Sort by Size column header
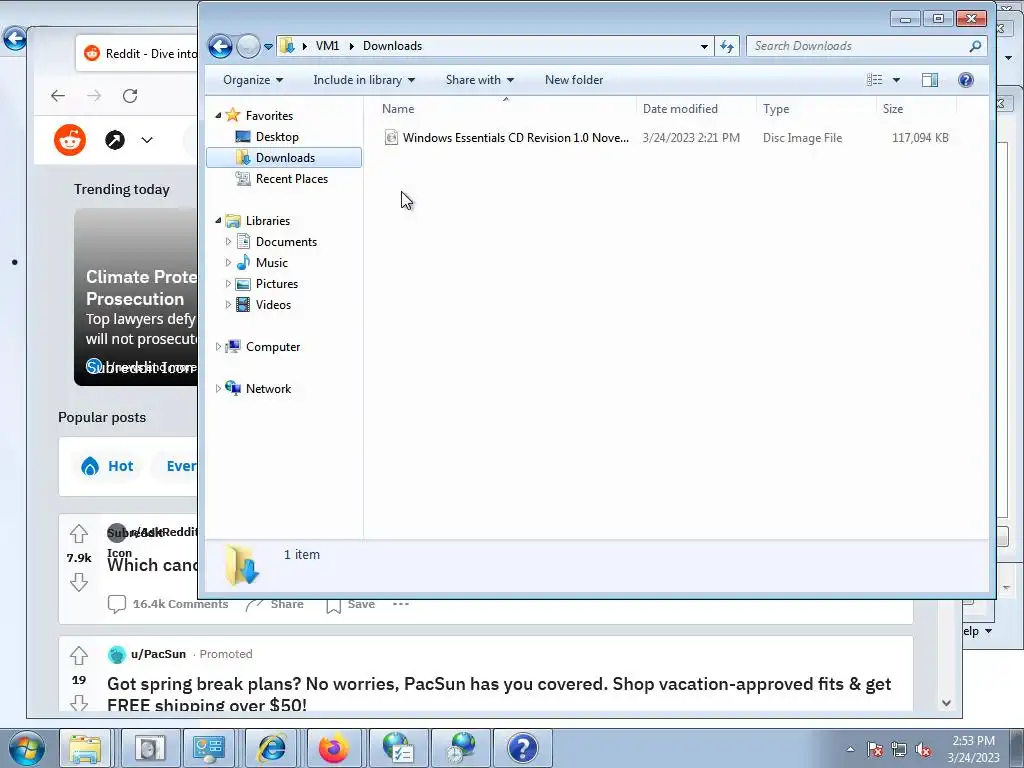The height and width of the screenshot is (768, 1024). pos(916,109)
